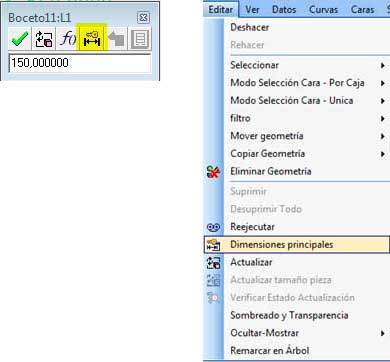Click the gray back arrow icon
This screenshot has width=390, height=362.
[116, 39]
